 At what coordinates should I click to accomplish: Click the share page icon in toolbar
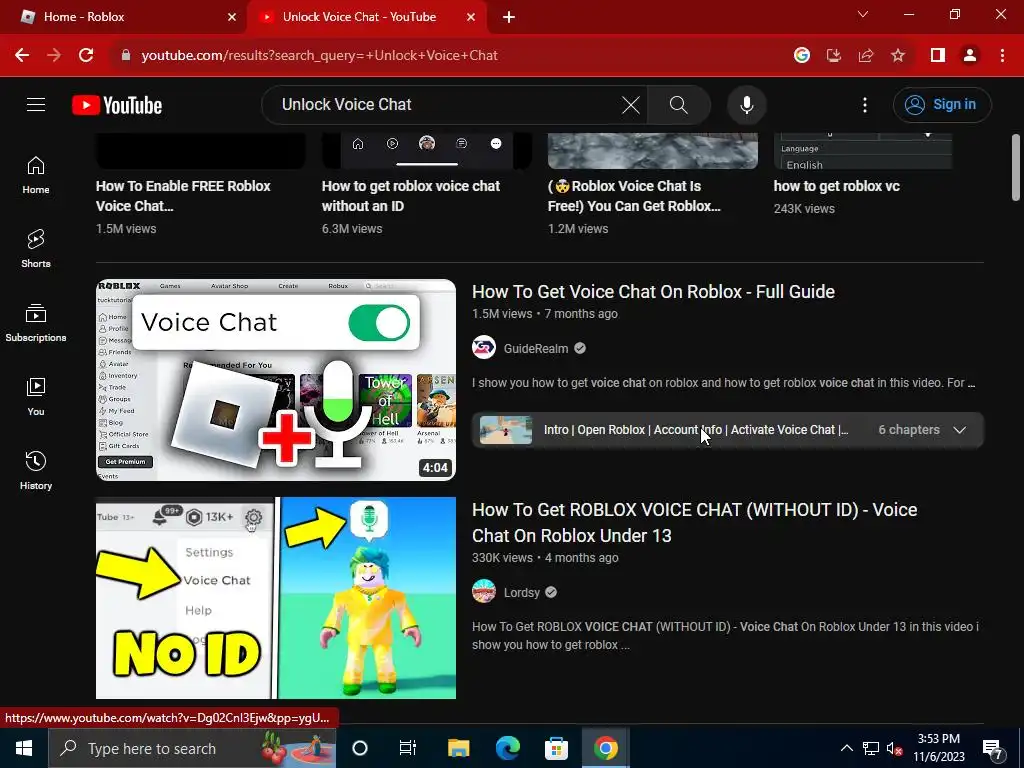866,56
